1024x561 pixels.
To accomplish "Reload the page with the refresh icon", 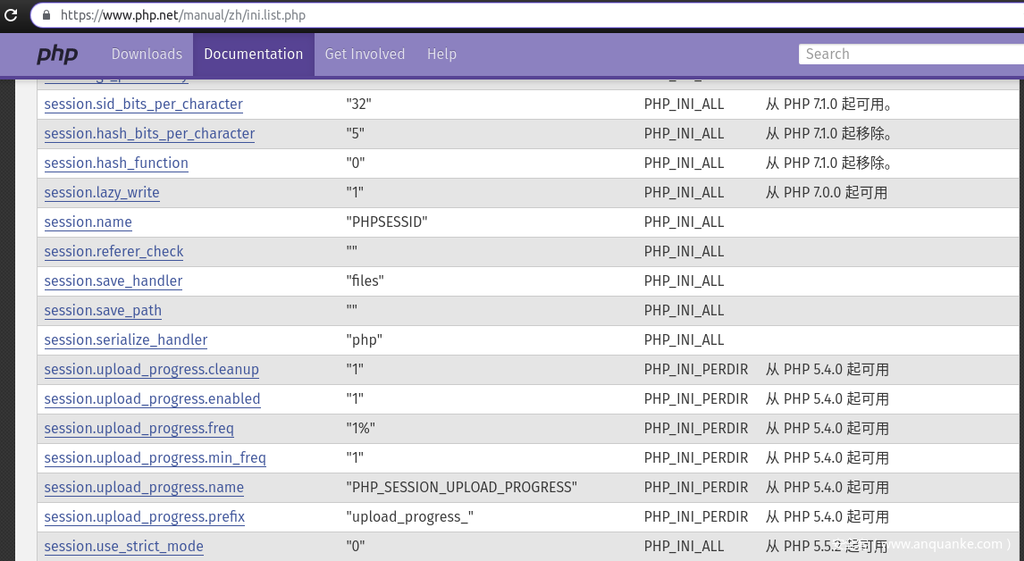I will click(11, 15).
